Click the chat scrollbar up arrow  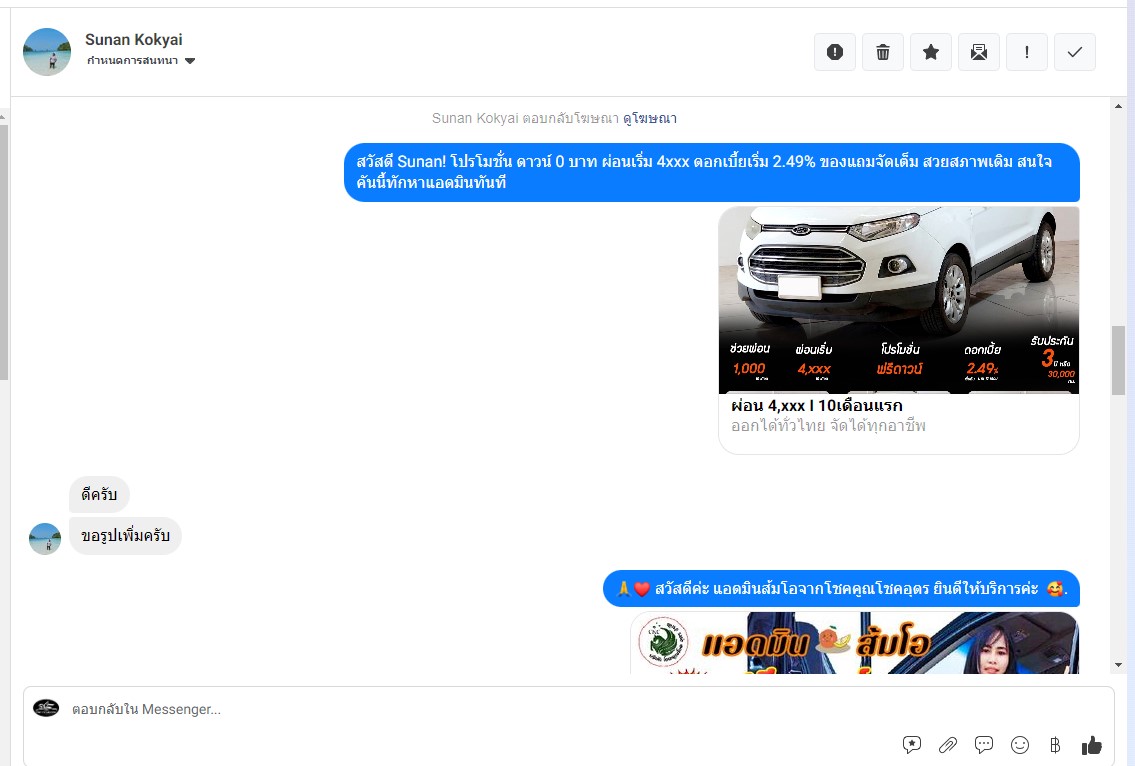(x=1118, y=106)
